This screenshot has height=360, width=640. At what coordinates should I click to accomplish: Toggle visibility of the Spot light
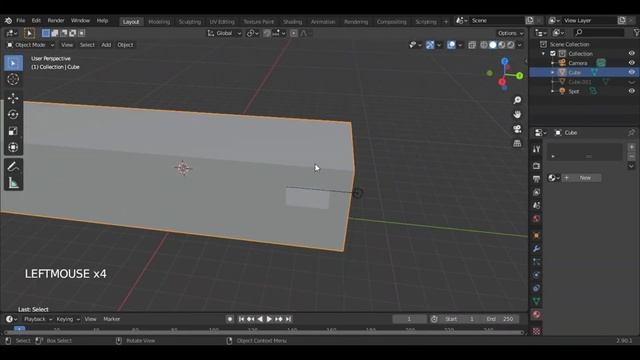point(631,91)
